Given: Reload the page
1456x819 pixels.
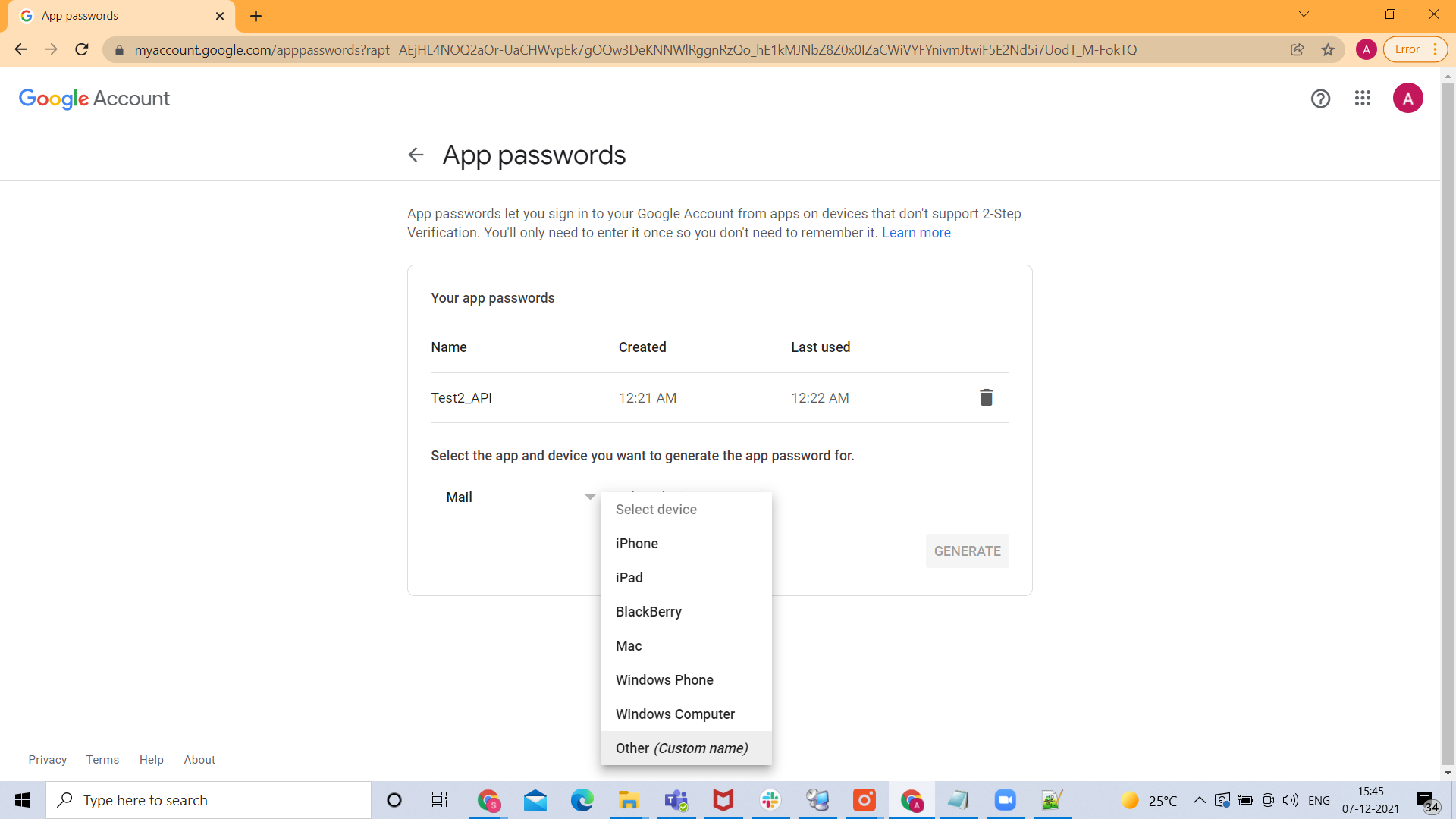Looking at the screenshot, I should tap(82, 49).
